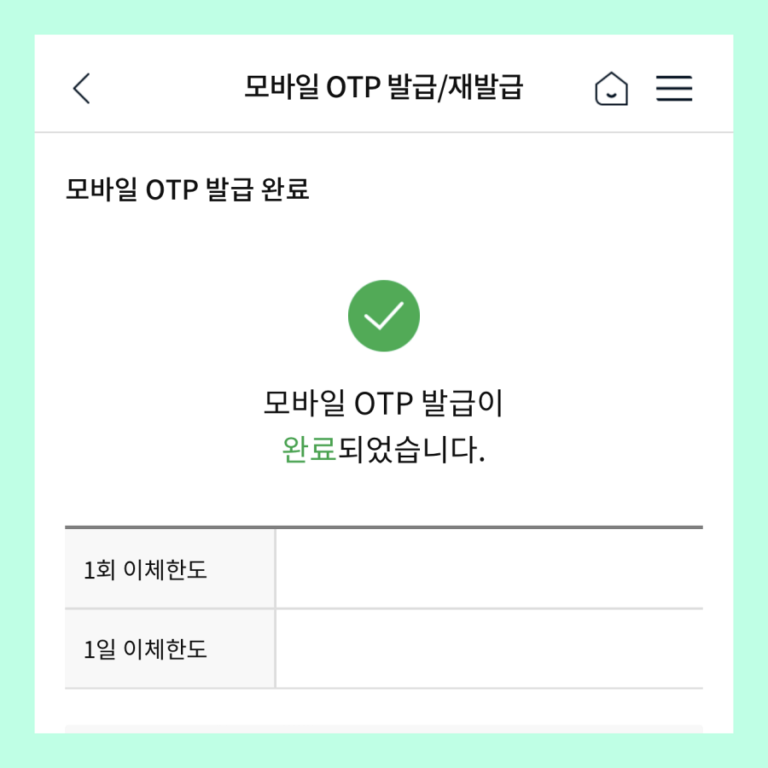
Task: Click the blank area between heading and checkmark
Action: click(x=384, y=241)
